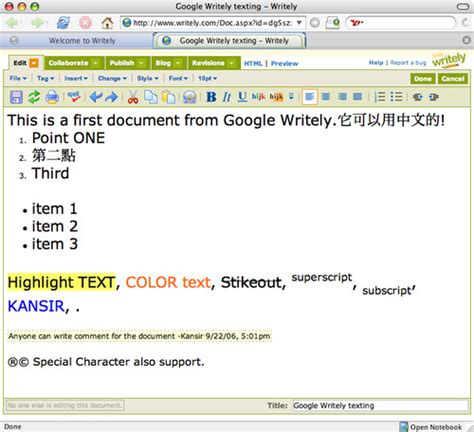Viewport: 474px width, 432px height.
Task: Select the Edit tab
Action: click(x=20, y=63)
